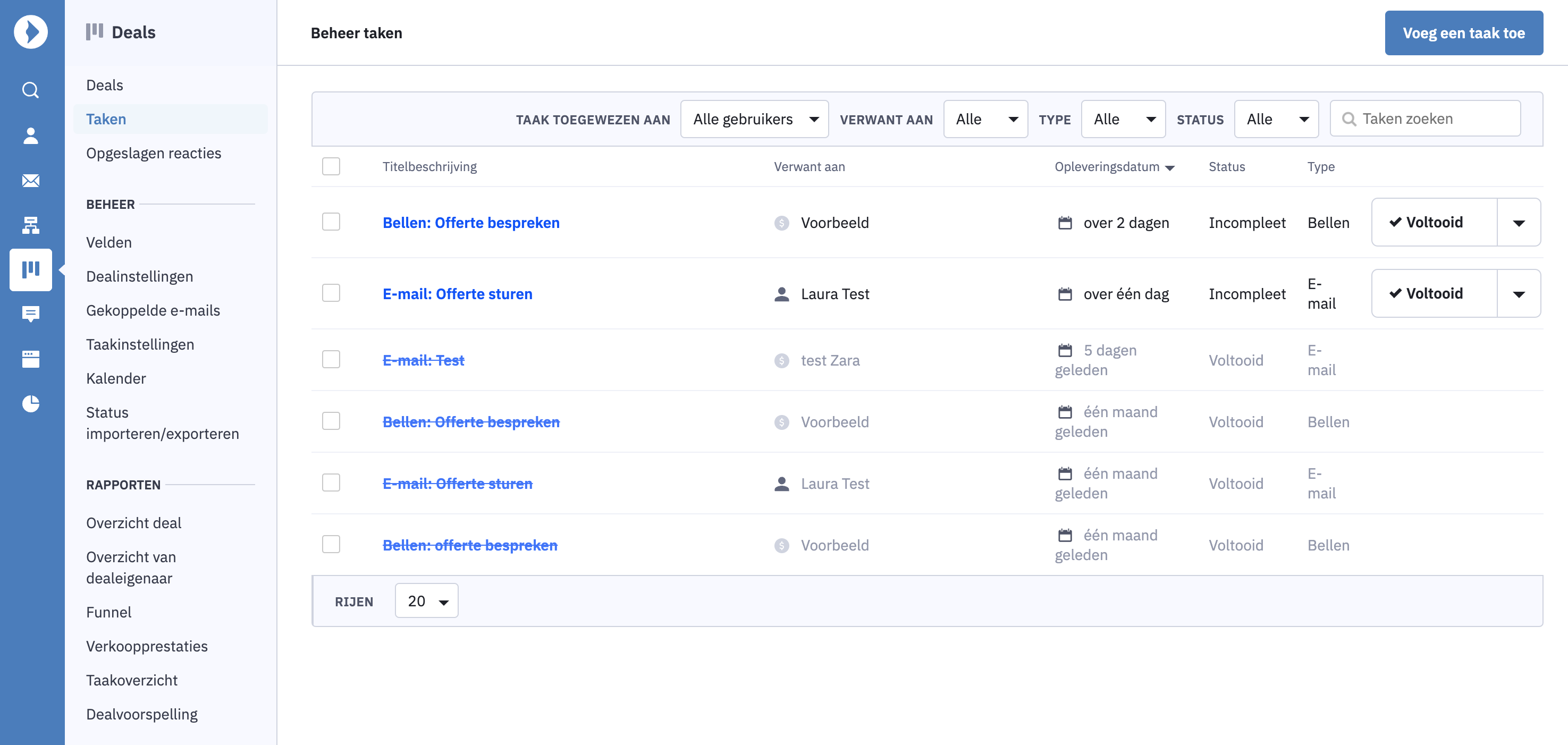Open Overzicht van dealeigenaar report

click(x=131, y=568)
